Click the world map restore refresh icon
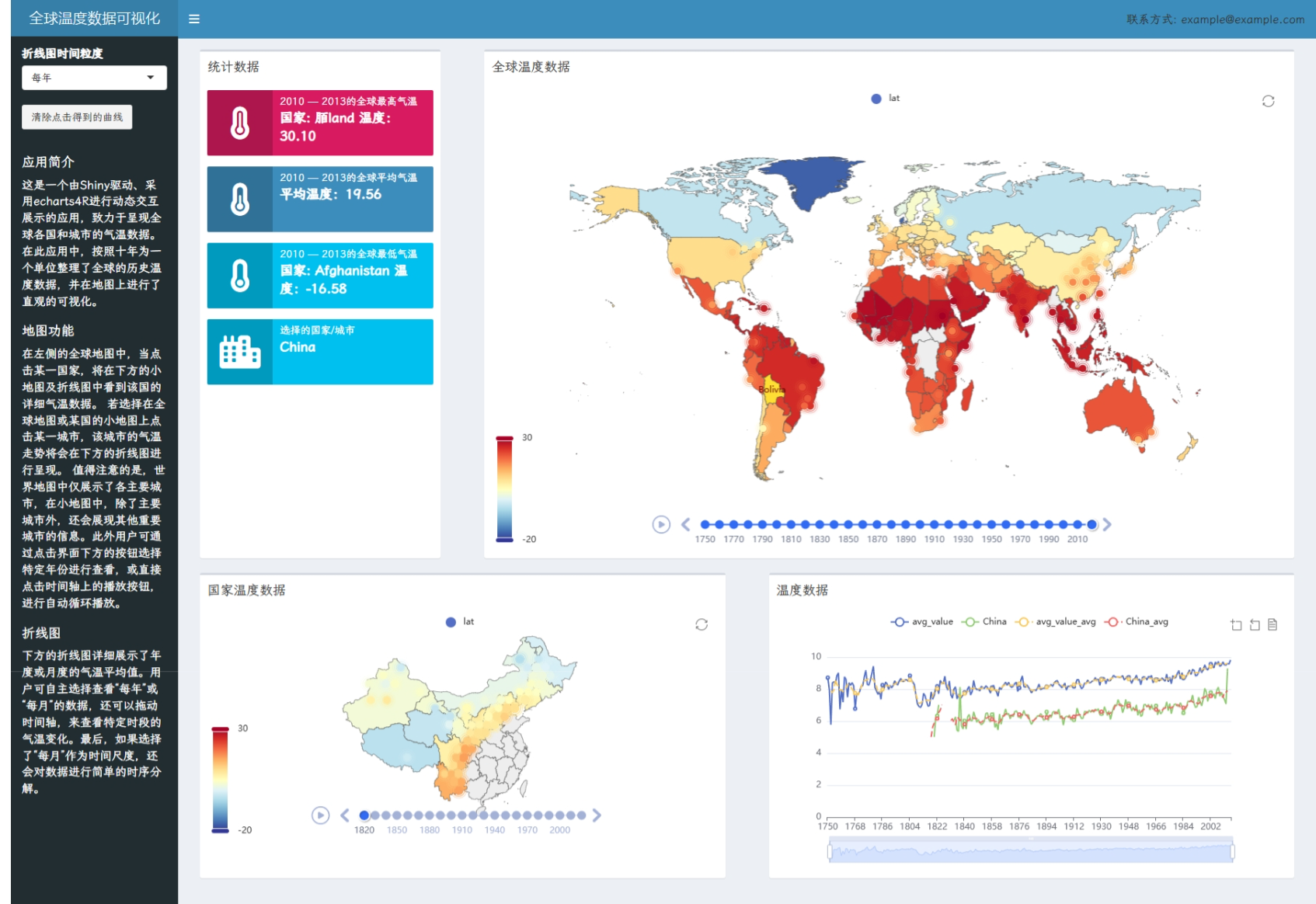 pos(1268,101)
